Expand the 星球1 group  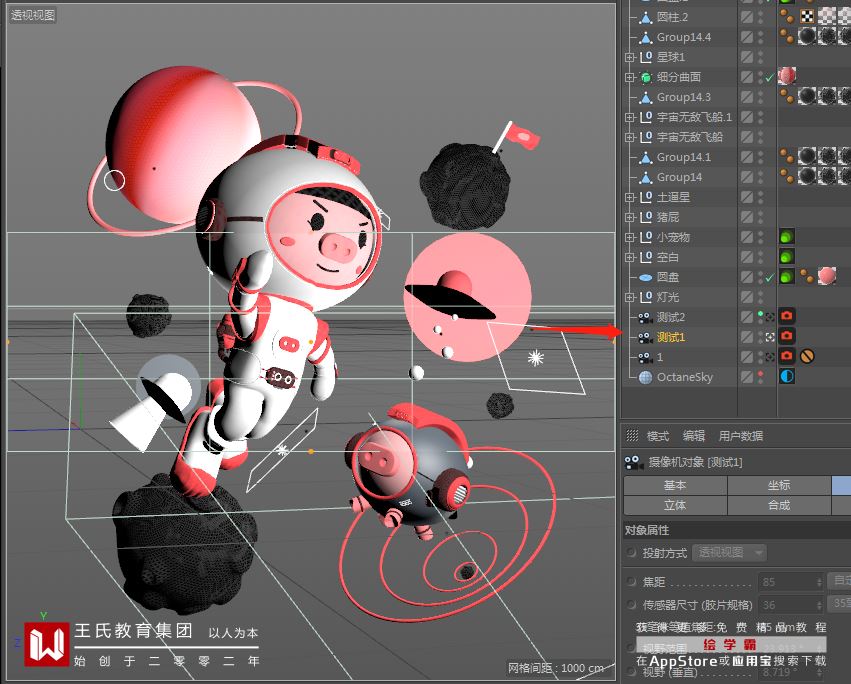(x=630, y=57)
